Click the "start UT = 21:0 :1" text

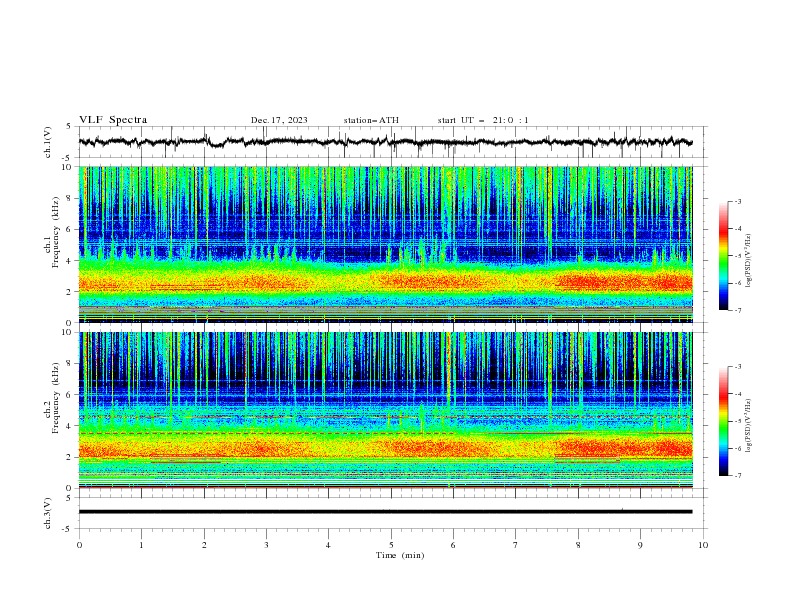point(483,120)
